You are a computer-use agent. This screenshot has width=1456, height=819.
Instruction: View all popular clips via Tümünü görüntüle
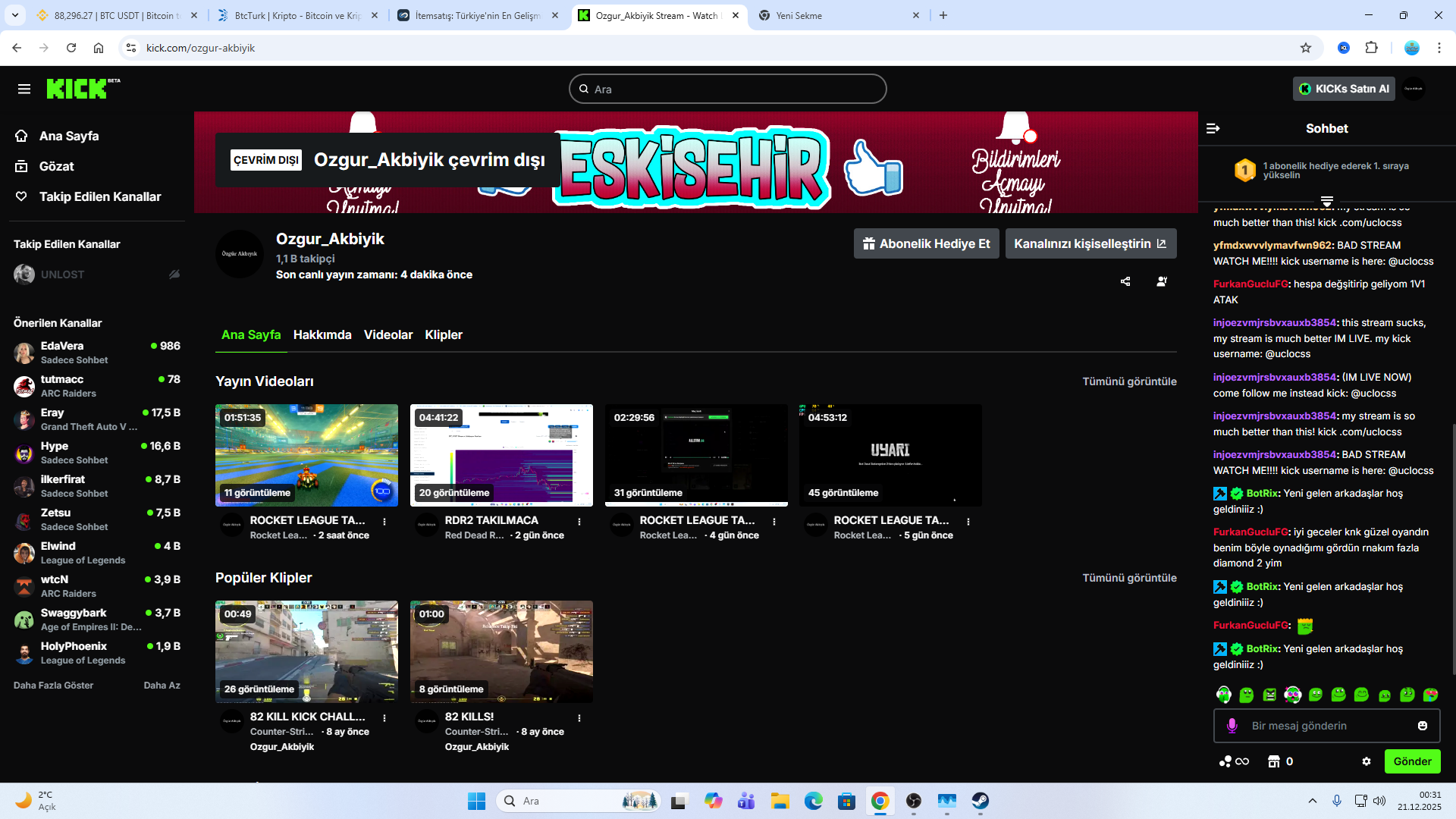click(x=1129, y=578)
